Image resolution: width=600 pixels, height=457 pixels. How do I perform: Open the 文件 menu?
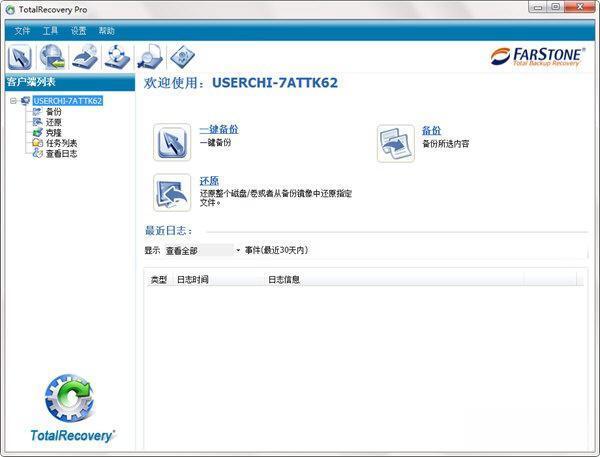click(x=22, y=31)
